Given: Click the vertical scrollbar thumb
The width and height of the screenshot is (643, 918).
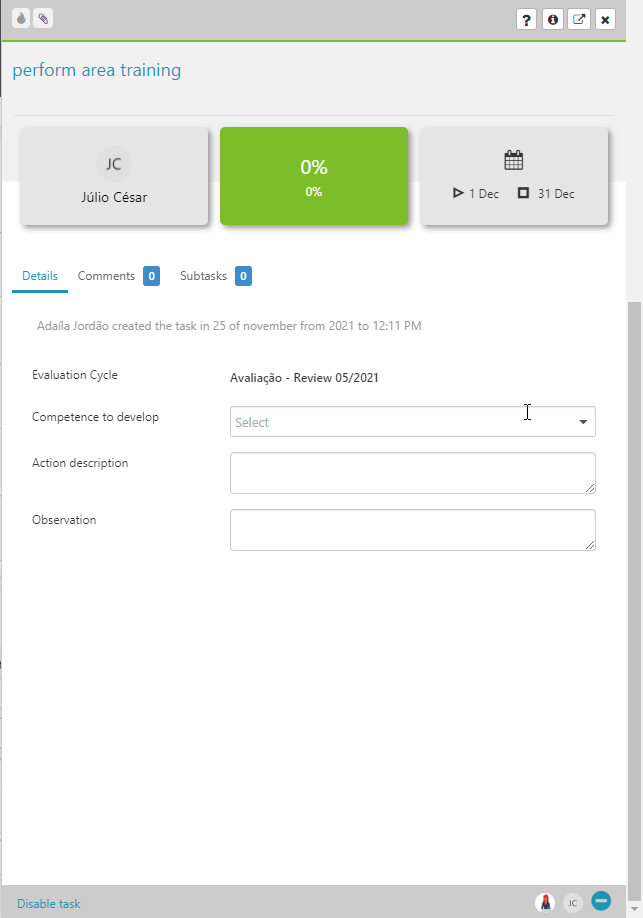Looking at the screenshot, I should (x=634, y=601).
